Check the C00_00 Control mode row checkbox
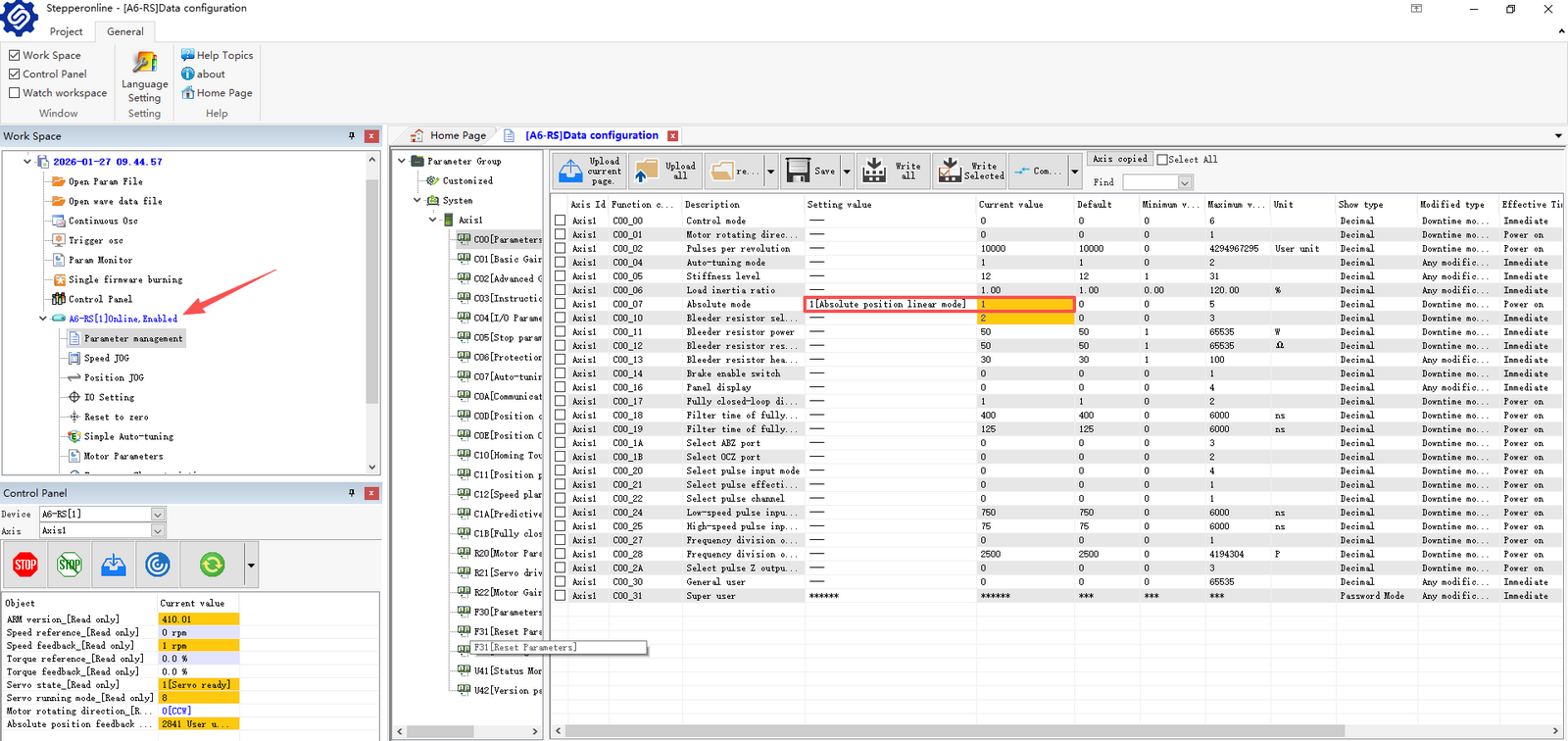 click(561, 222)
